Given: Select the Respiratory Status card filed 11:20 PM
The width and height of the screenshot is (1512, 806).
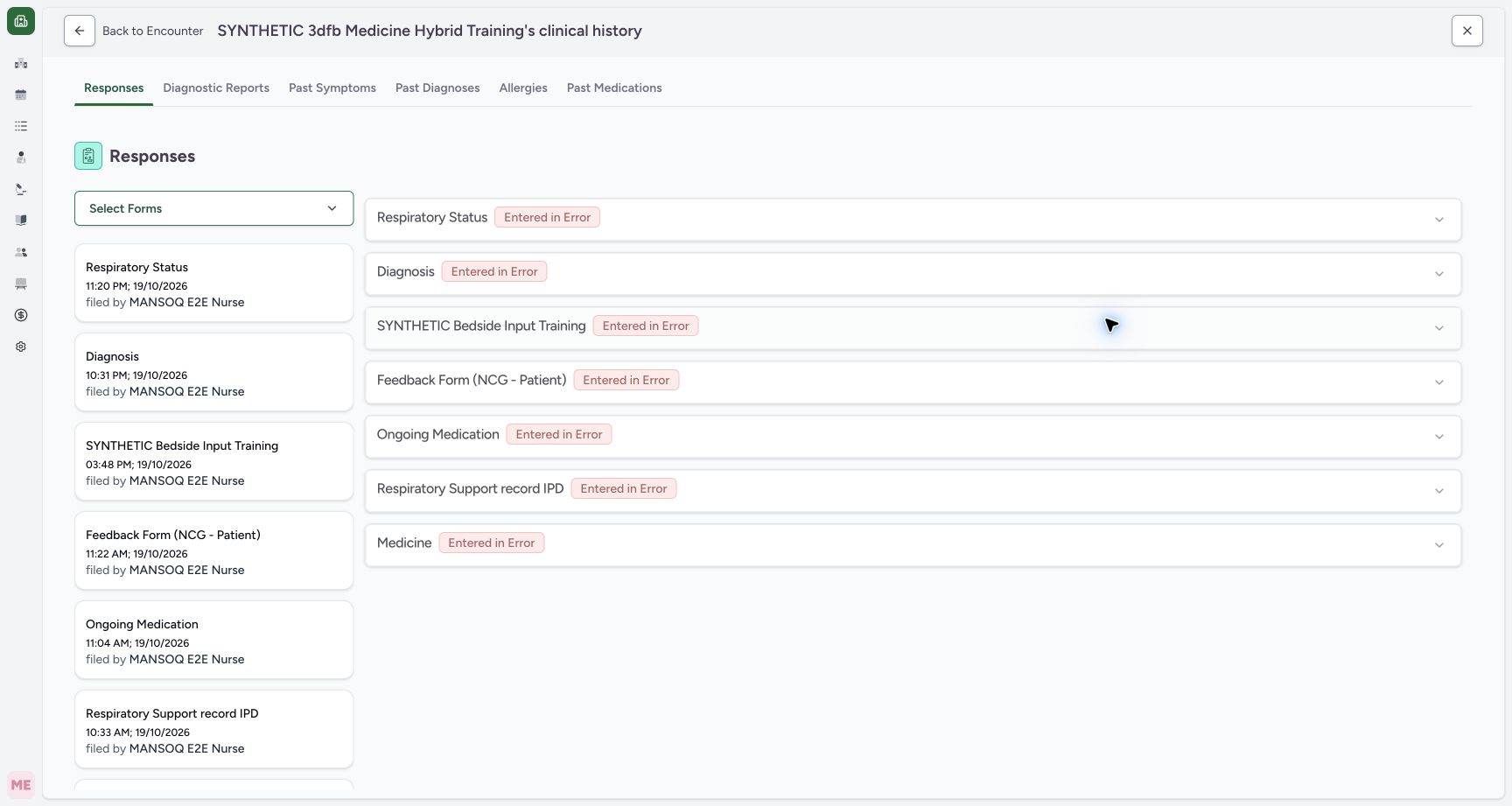Looking at the screenshot, I should point(213,284).
